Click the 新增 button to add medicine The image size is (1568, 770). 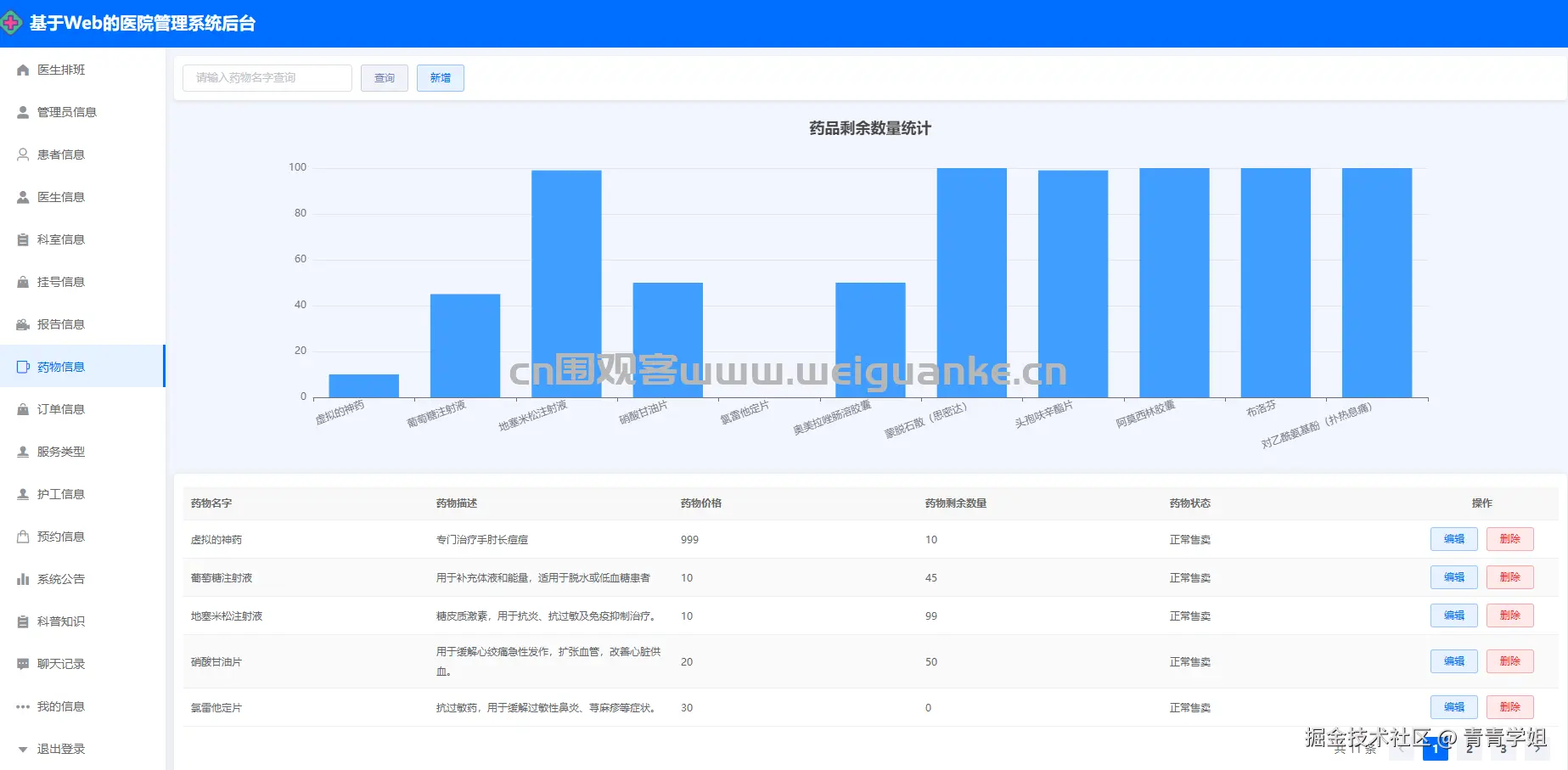click(x=441, y=78)
